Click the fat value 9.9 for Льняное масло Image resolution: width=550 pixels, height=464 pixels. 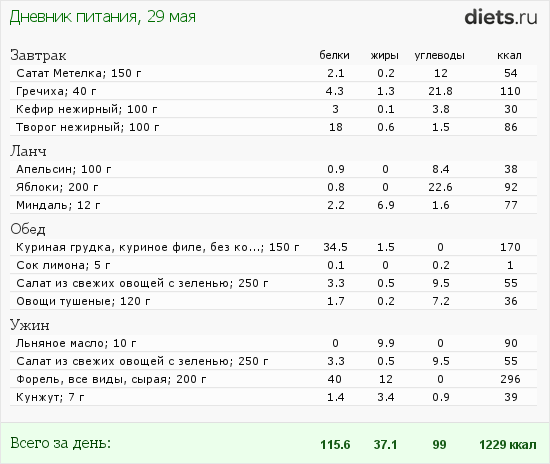[386, 343]
